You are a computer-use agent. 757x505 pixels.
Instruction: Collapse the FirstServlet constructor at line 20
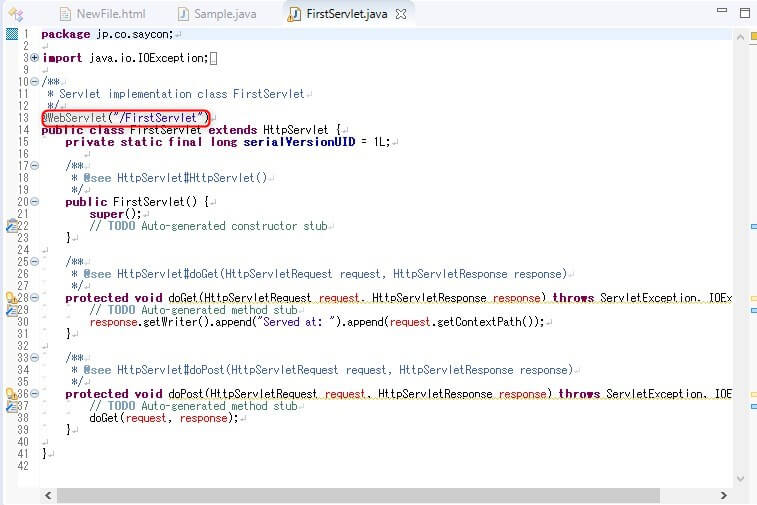34,202
